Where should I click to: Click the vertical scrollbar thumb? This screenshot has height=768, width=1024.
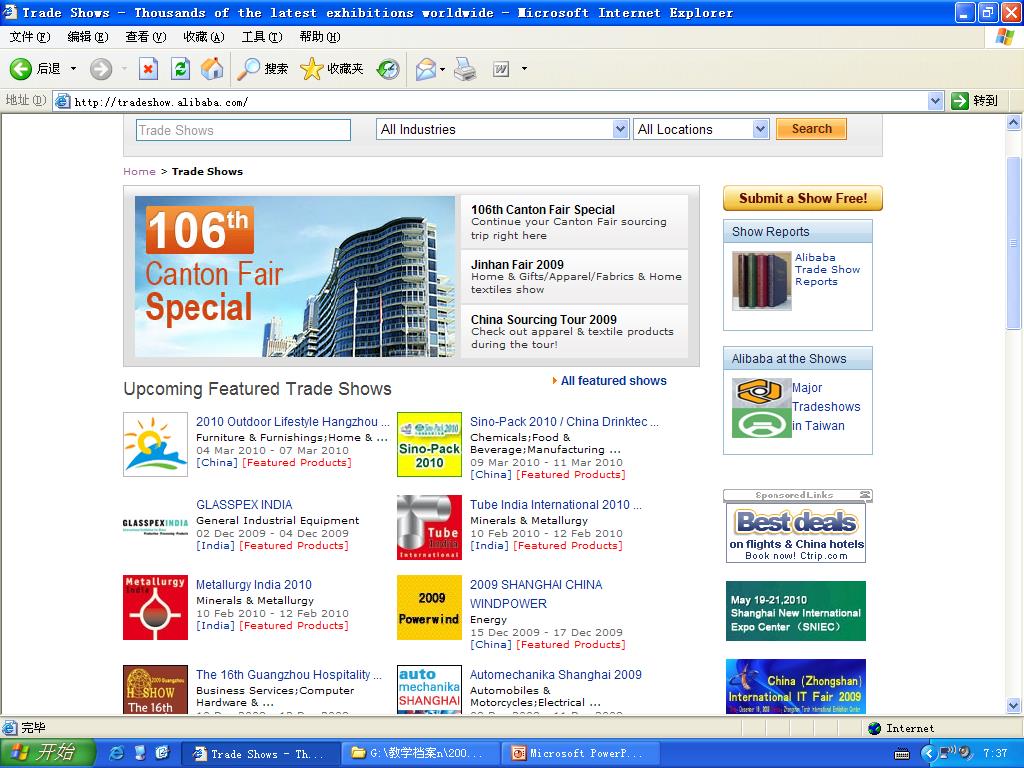tap(1014, 243)
